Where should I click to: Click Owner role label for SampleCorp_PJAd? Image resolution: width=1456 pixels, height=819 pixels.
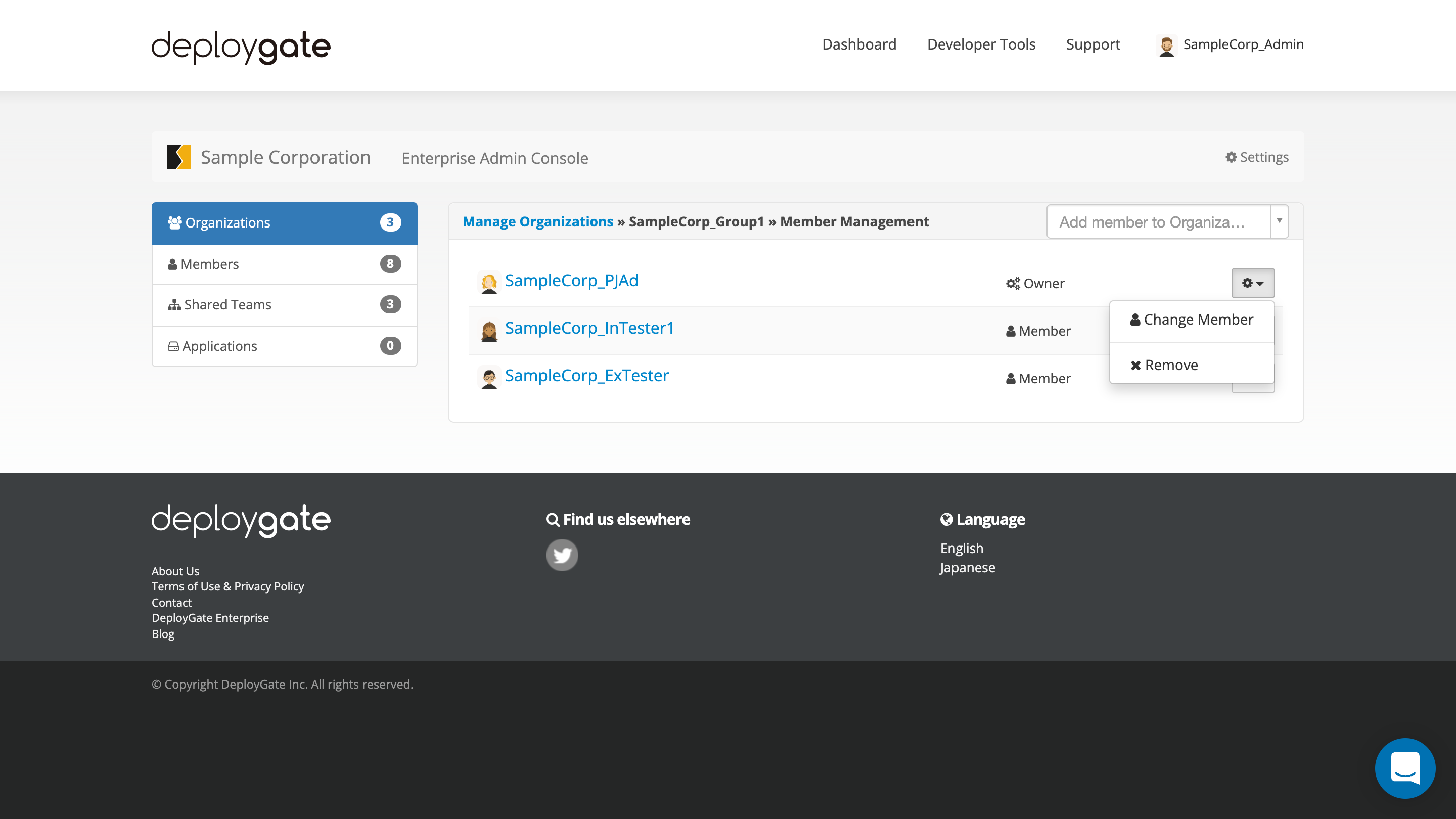tap(1035, 283)
